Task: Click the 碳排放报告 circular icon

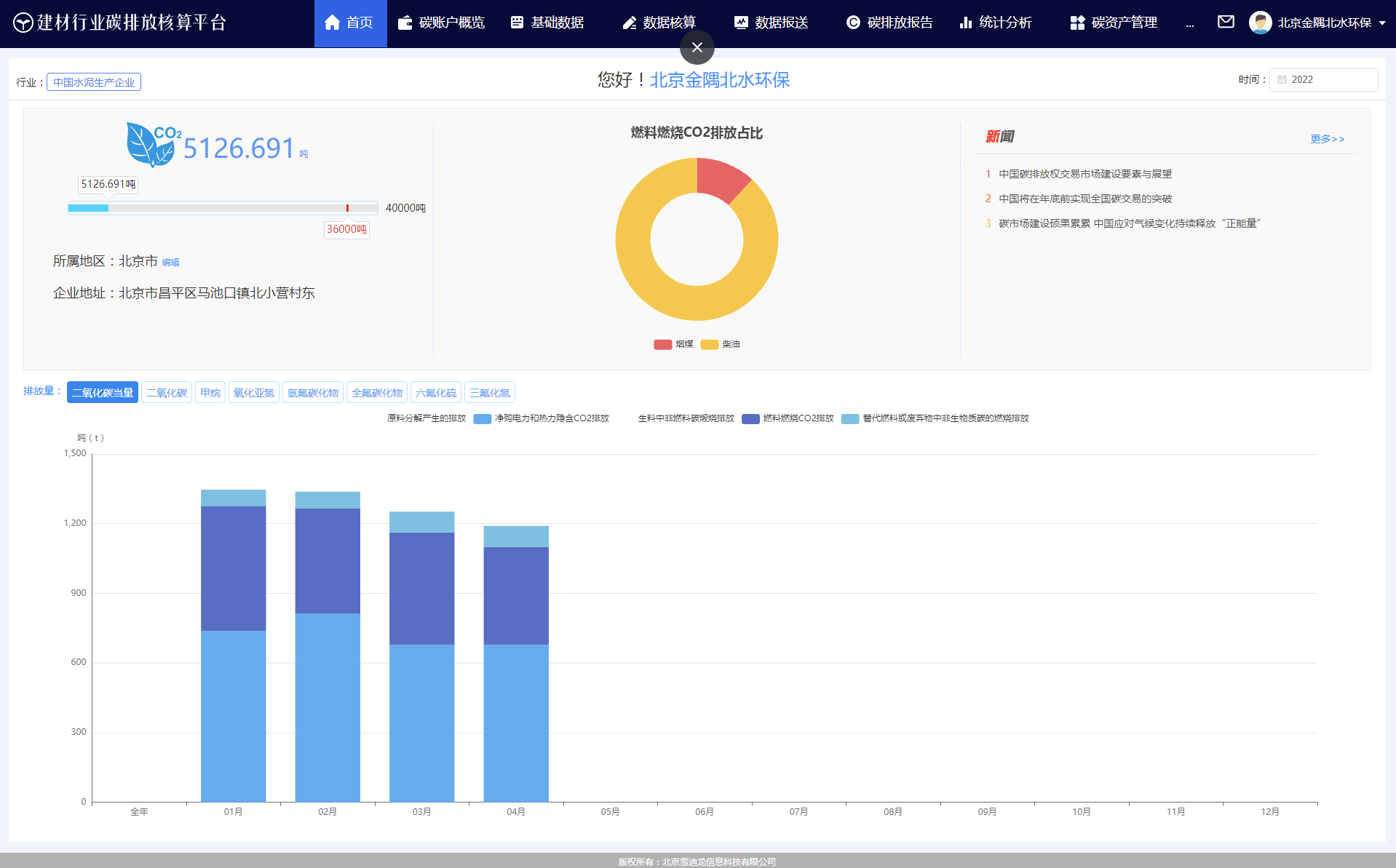Action: click(x=853, y=23)
